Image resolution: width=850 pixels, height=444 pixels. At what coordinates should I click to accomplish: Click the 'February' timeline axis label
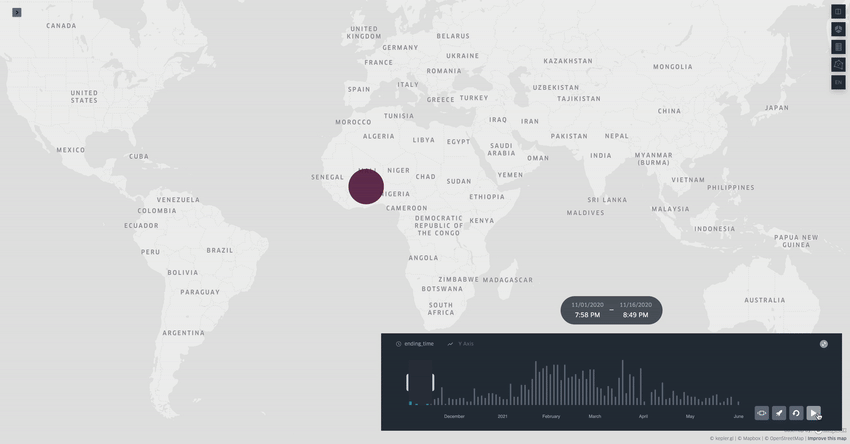pyautogui.click(x=551, y=416)
